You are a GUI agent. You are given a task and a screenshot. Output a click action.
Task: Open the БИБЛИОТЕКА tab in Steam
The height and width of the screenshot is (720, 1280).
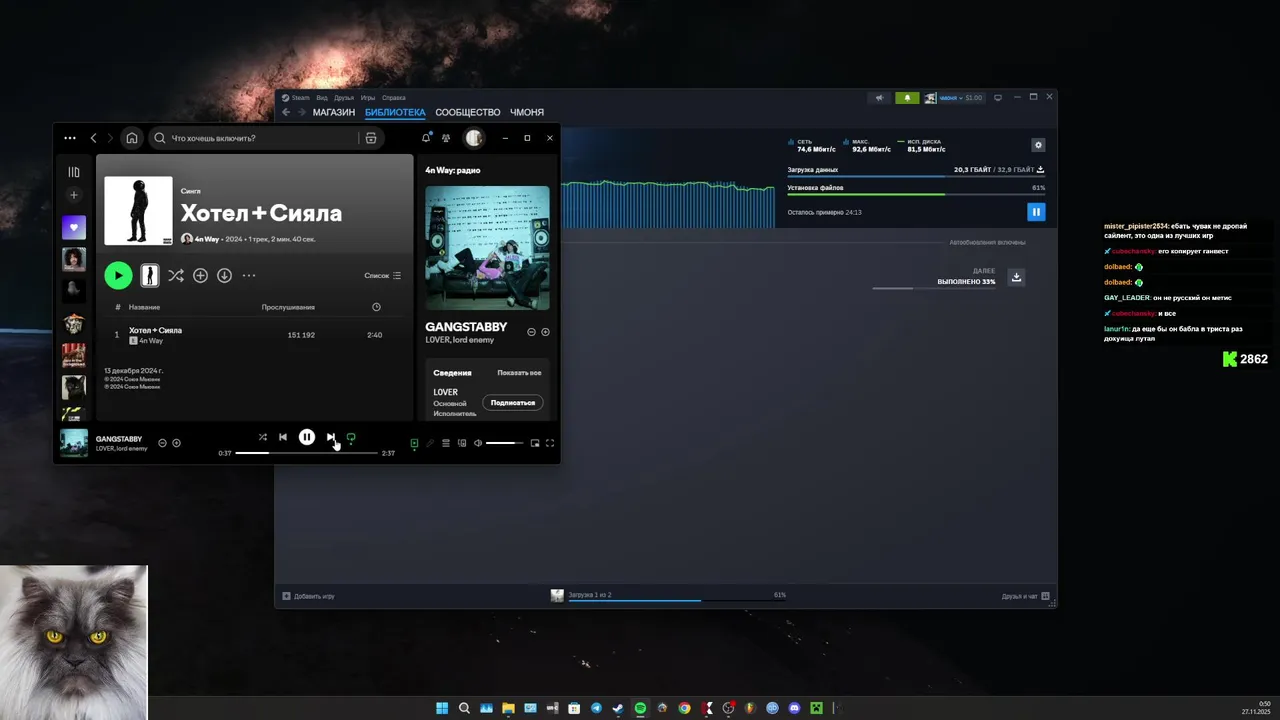(x=395, y=112)
